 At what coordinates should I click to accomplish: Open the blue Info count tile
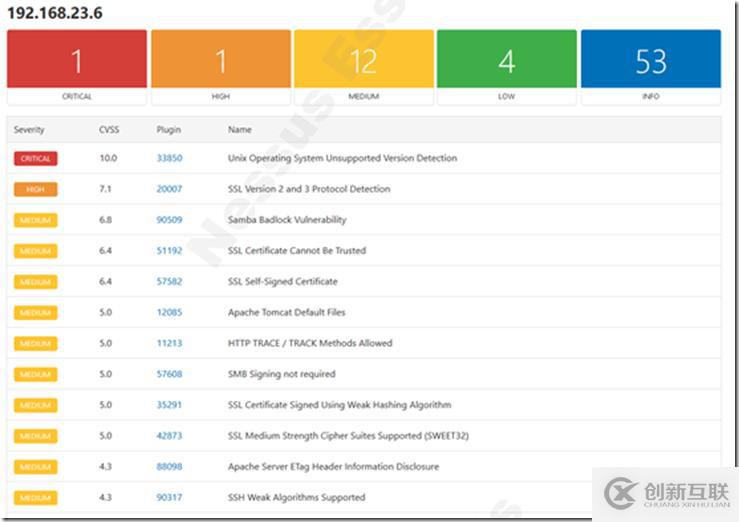click(x=650, y=61)
